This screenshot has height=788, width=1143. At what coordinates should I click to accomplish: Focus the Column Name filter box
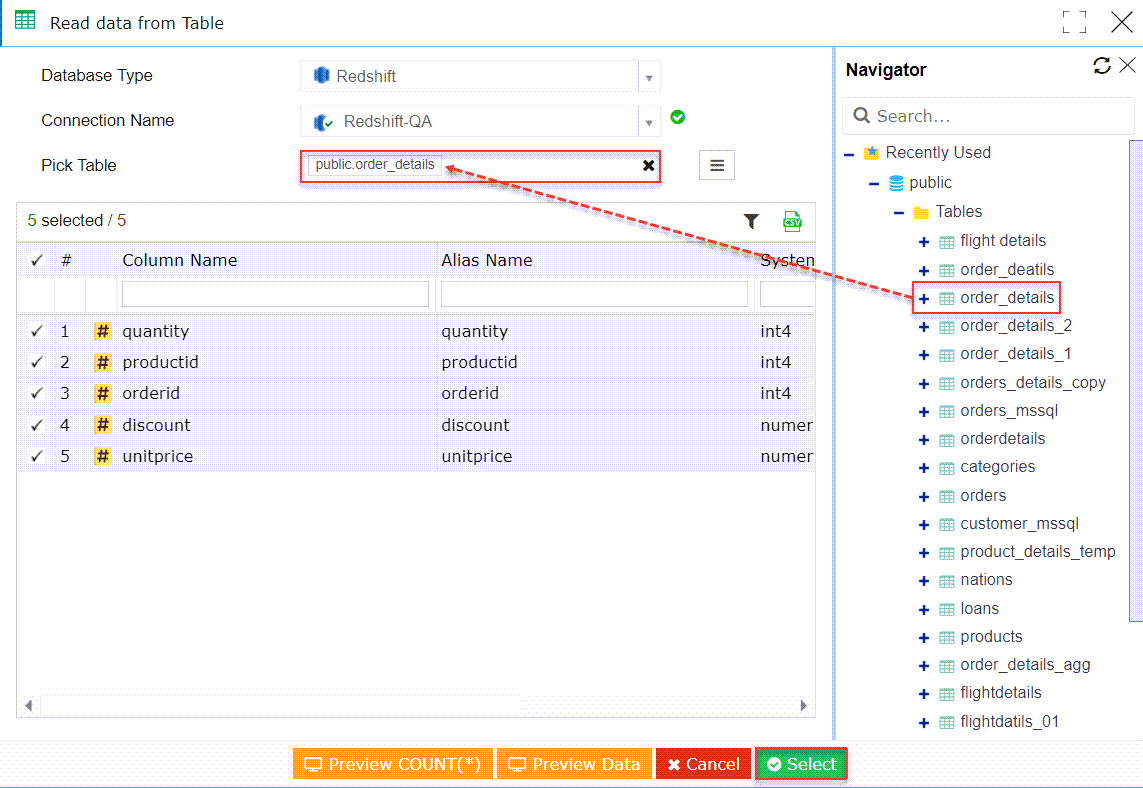pyautogui.click(x=276, y=294)
